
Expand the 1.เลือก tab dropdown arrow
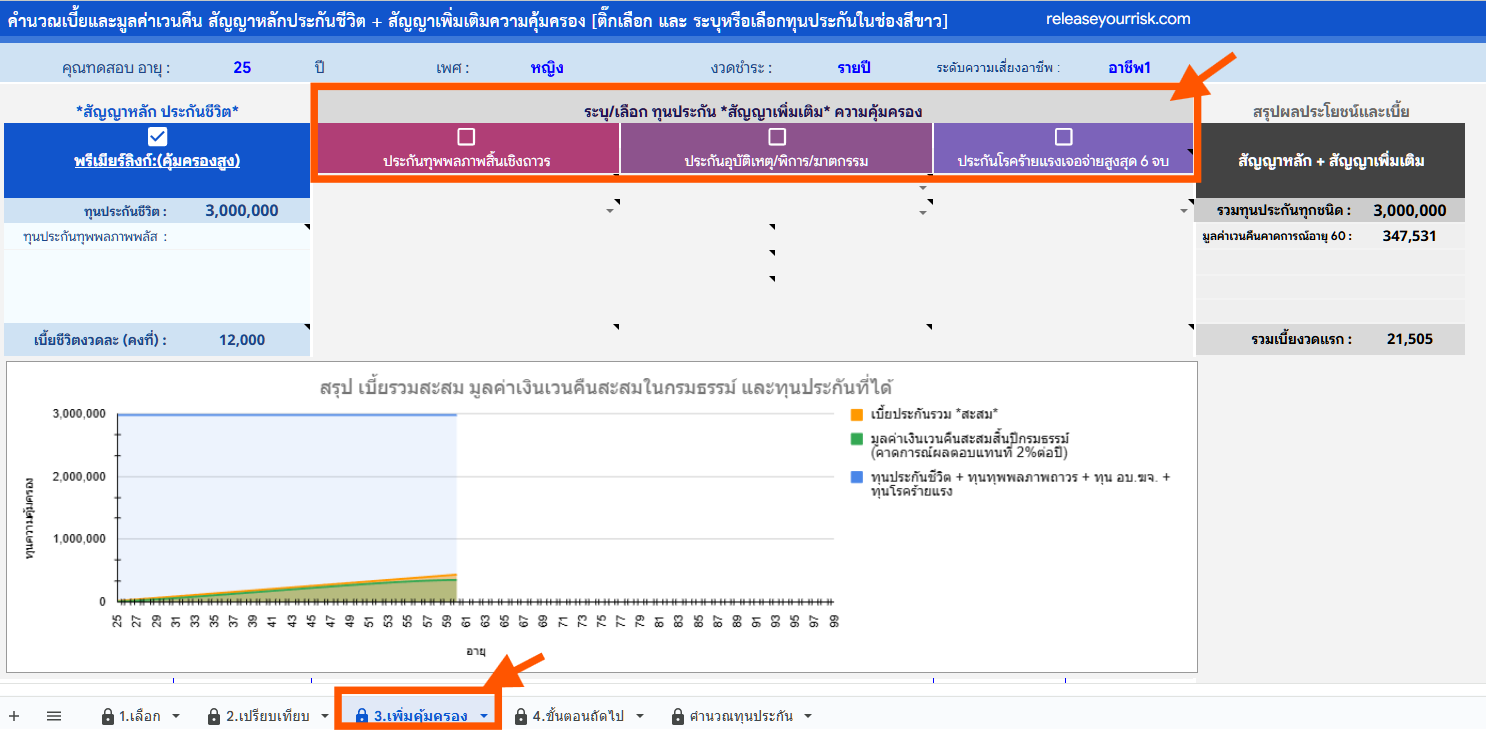(176, 716)
